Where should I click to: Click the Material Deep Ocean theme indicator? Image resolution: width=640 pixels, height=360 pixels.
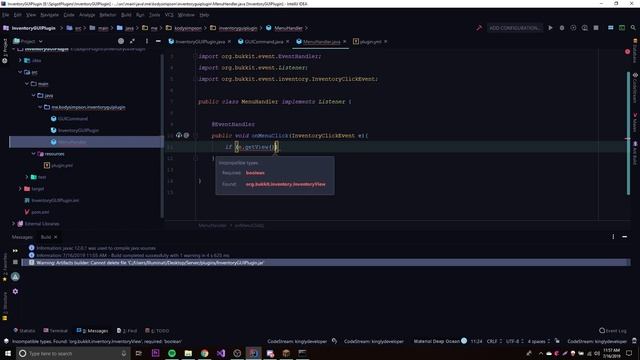(x=440, y=341)
